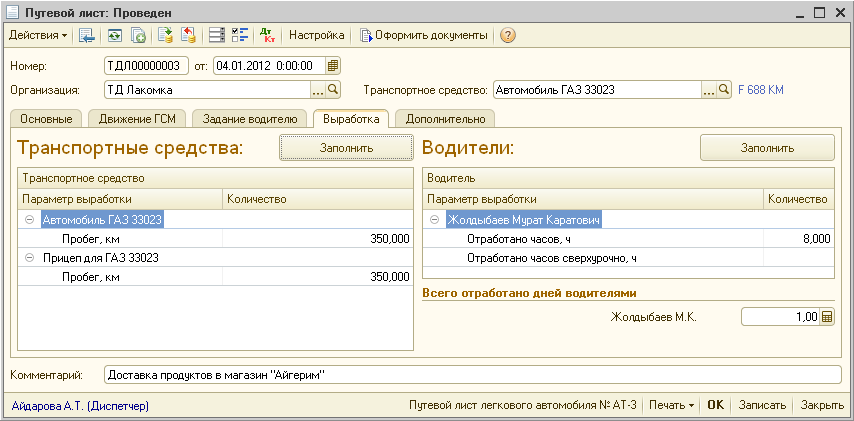
Task: Open the Действия menu
Action: click(38, 35)
